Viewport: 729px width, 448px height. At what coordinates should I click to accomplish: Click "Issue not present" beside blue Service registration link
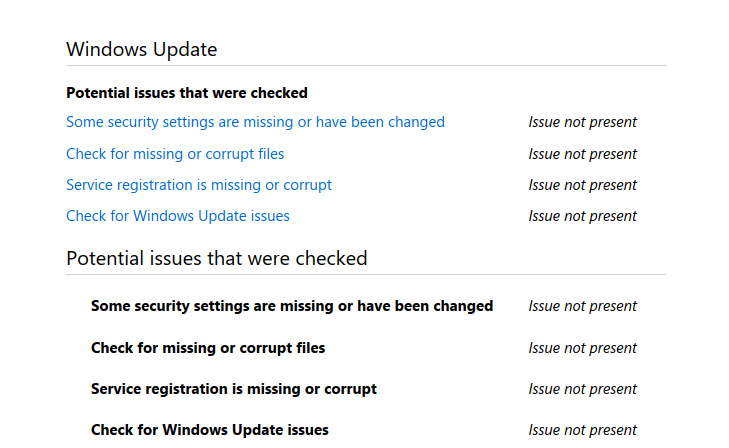582,185
